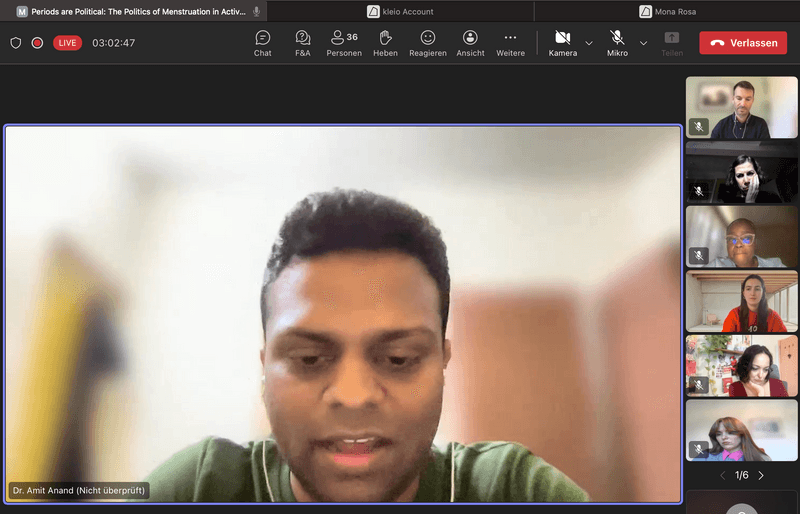Open the Reagieren reactions menu
This screenshot has width=800, height=514.
(428, 43)
